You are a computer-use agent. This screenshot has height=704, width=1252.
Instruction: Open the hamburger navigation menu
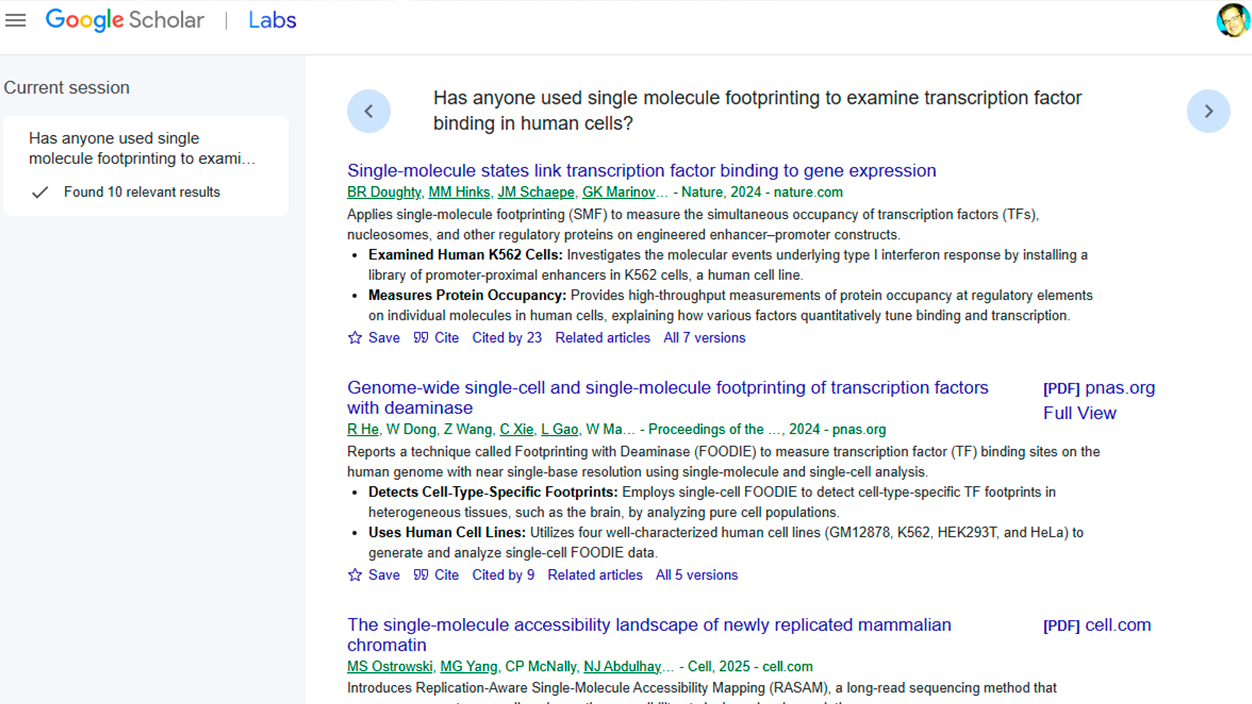pos(15,19)
